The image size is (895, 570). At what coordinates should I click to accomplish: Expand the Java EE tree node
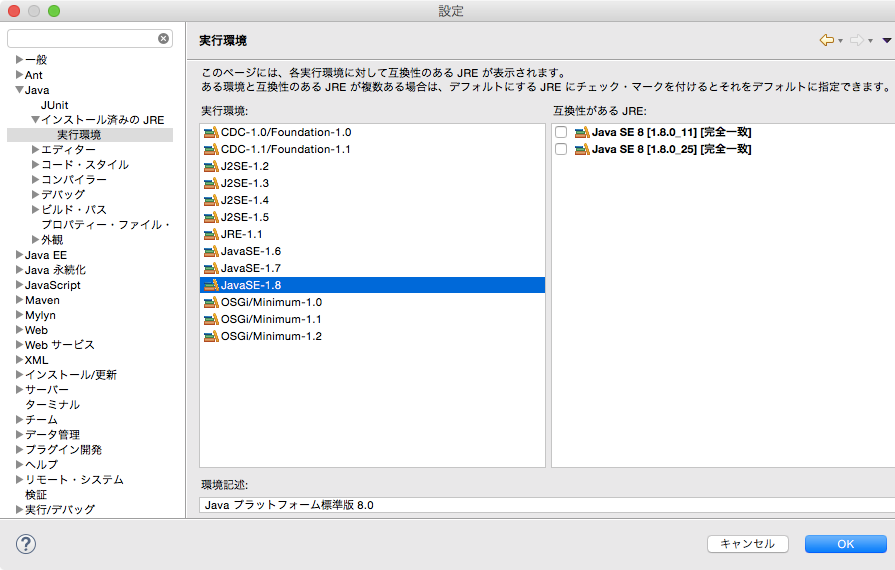point(19,254)
